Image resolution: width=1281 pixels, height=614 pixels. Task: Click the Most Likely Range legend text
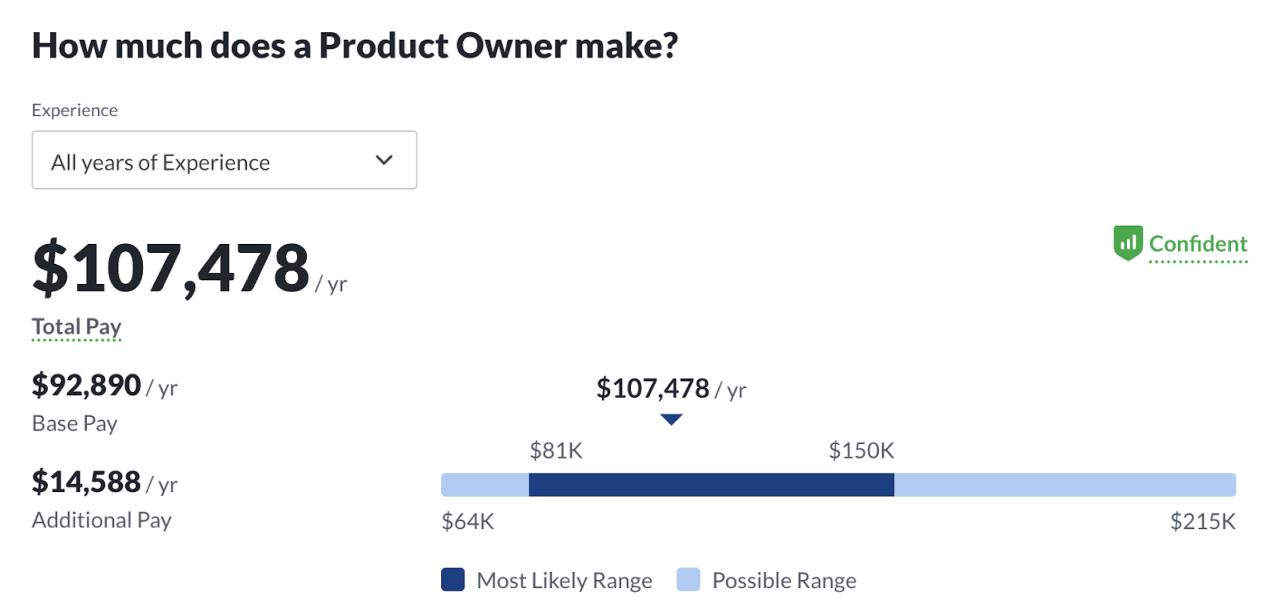(564, 581)
